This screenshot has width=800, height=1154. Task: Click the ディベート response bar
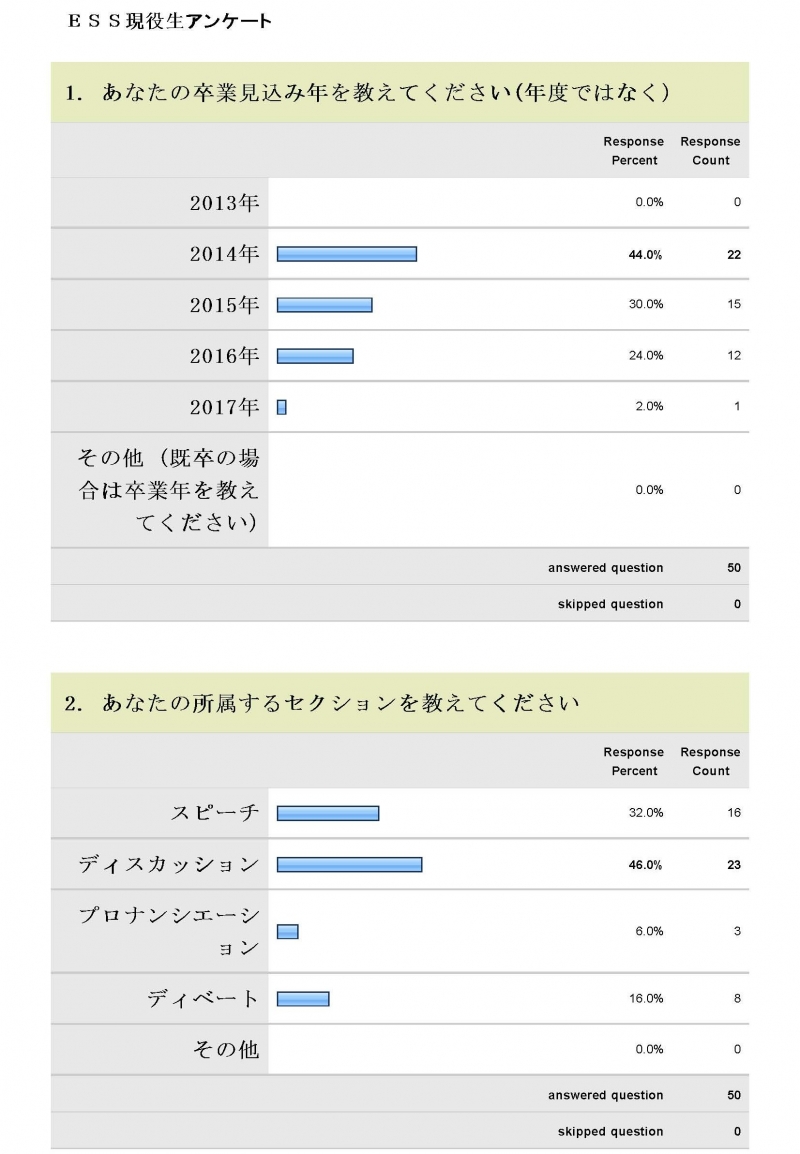303,999
